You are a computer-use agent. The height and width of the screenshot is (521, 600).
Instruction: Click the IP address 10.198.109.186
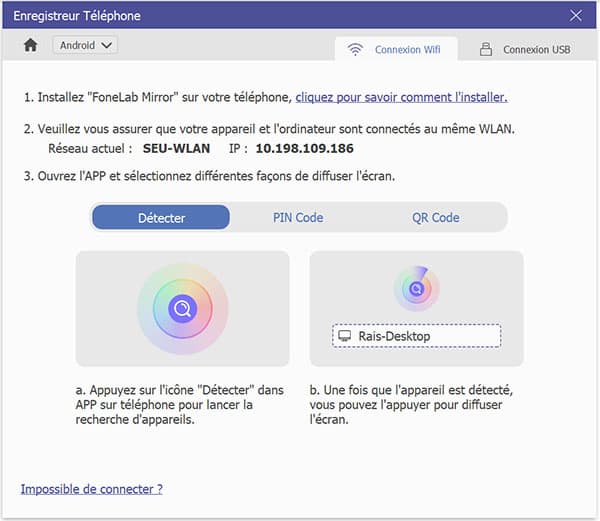click(304, 148)
